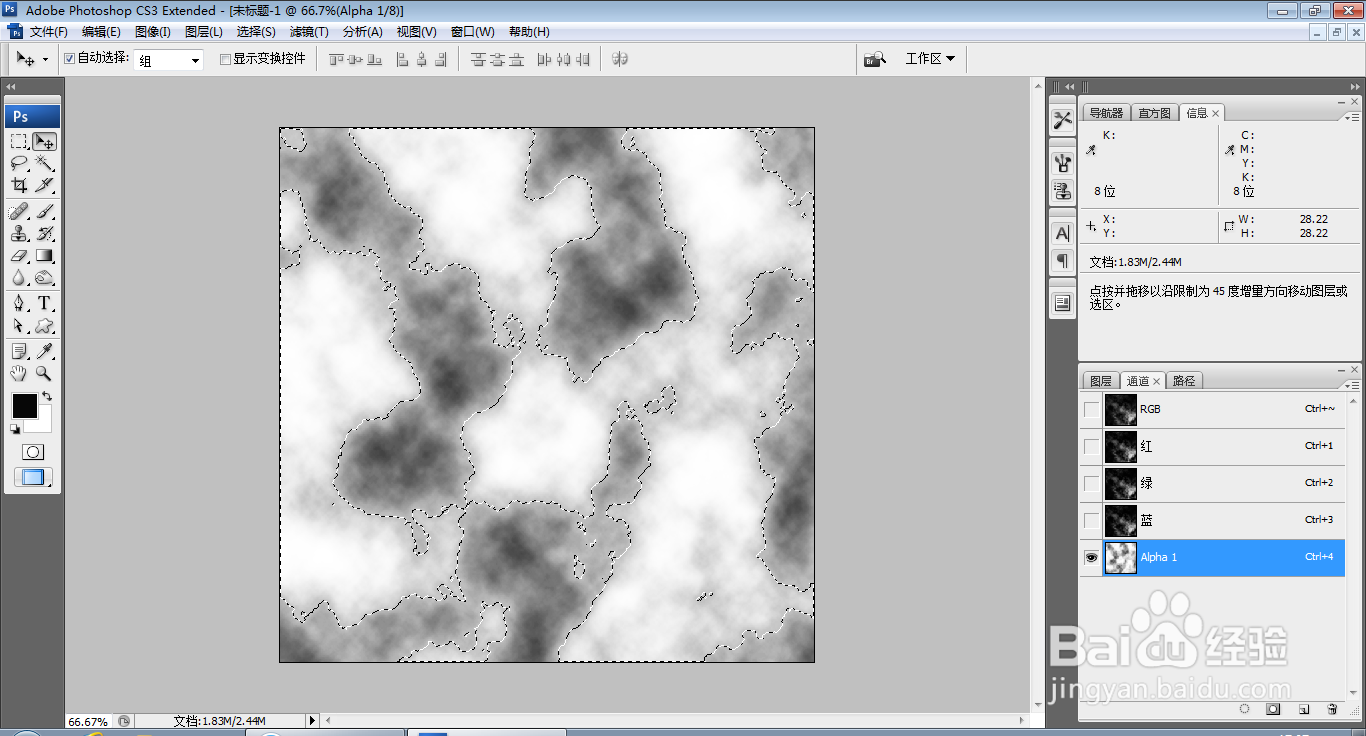The height and width of the screenshot is (736, 1366).
Task: Open the Brushes panel icon
Action: tap(1062, 163)
